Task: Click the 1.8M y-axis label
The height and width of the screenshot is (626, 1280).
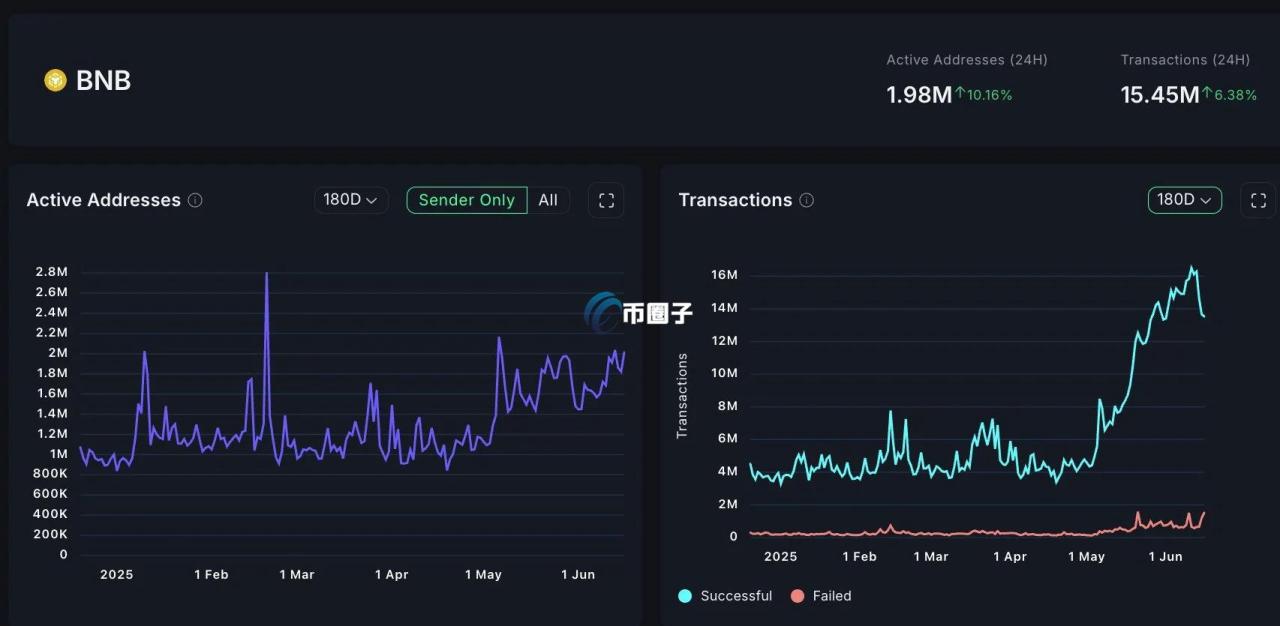Action: pyautogui.click(x=51, y=373)
